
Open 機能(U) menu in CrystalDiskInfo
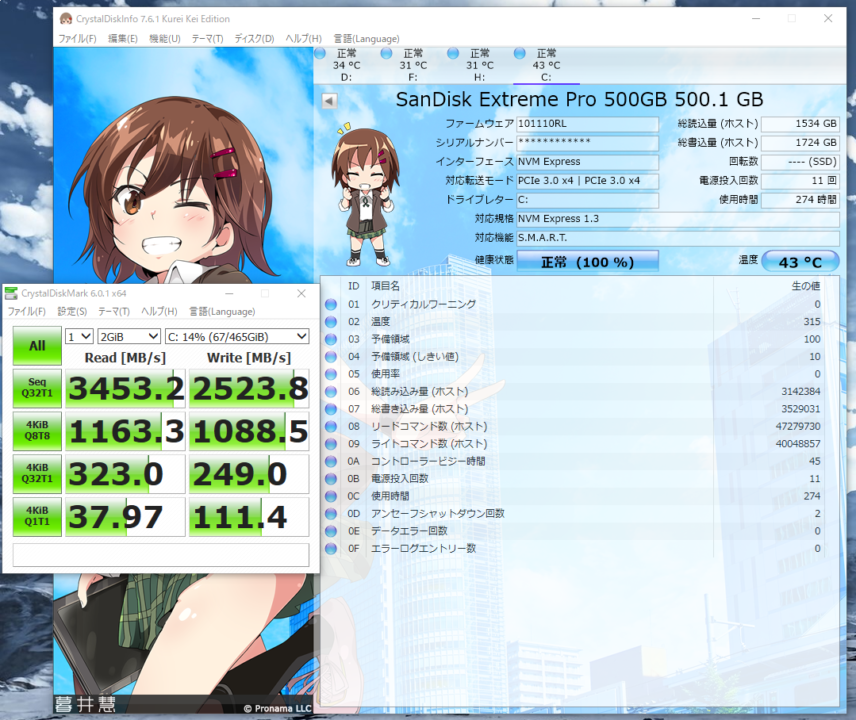point(165,39)
